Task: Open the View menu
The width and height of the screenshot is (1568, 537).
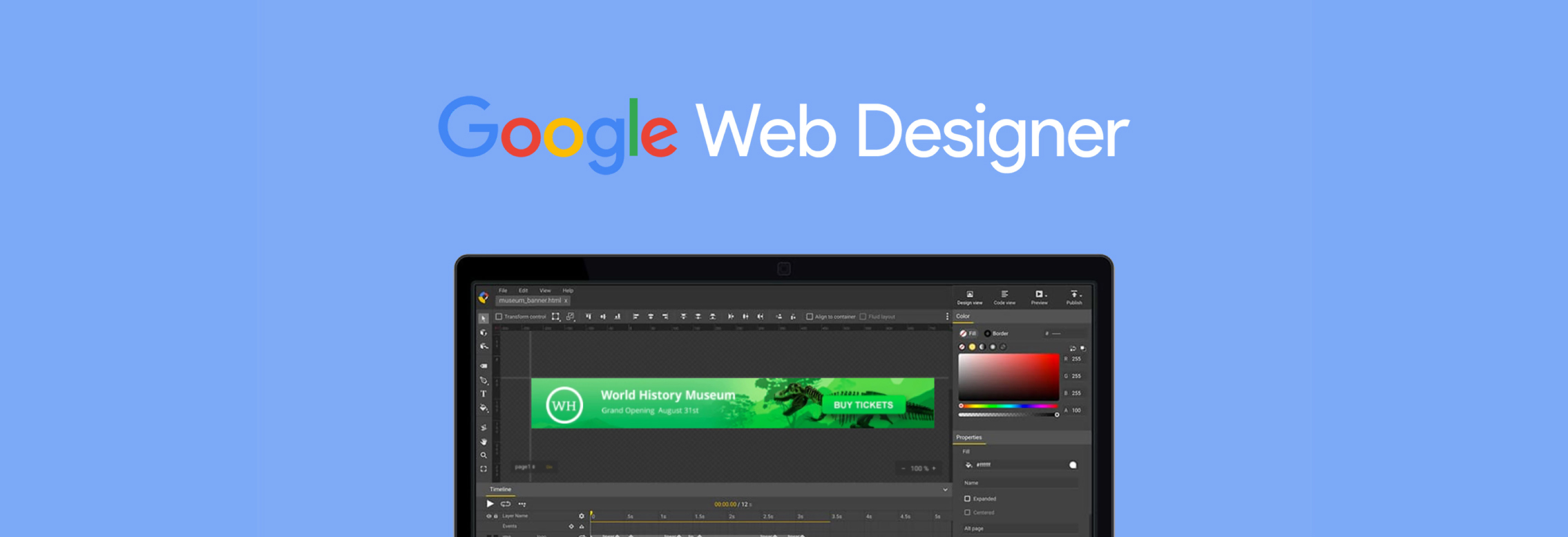Action: pyautogui.click(x=545, y=290)
